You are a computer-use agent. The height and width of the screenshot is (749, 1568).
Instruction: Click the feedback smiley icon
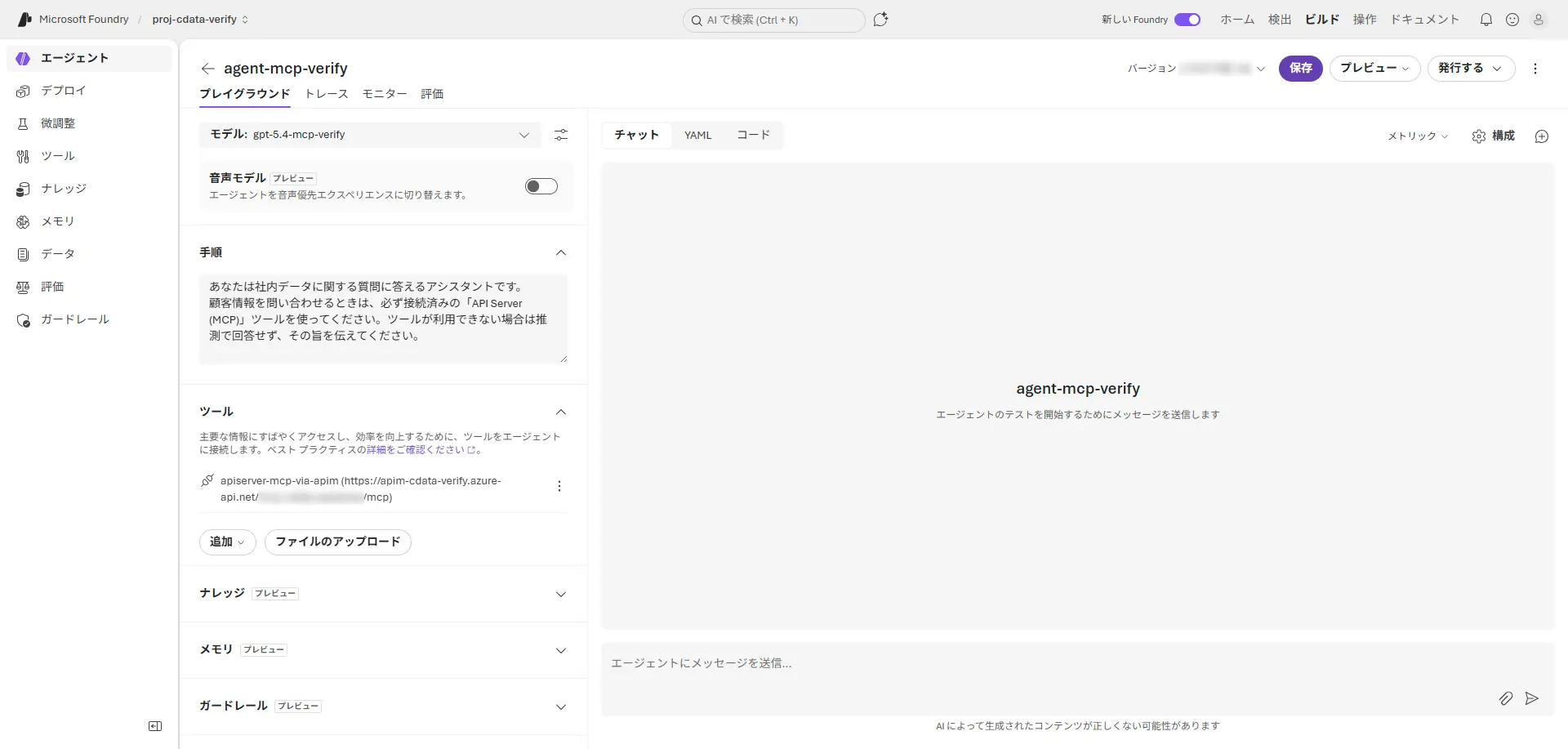(x=1512, y=20)
